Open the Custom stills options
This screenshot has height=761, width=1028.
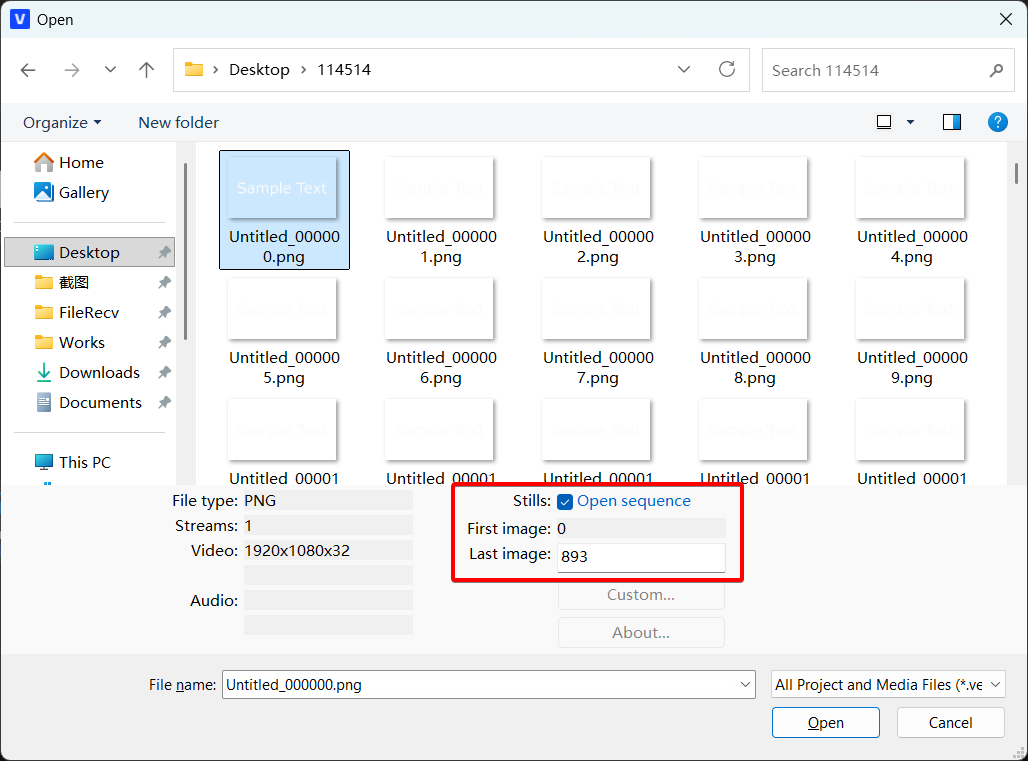640,596
